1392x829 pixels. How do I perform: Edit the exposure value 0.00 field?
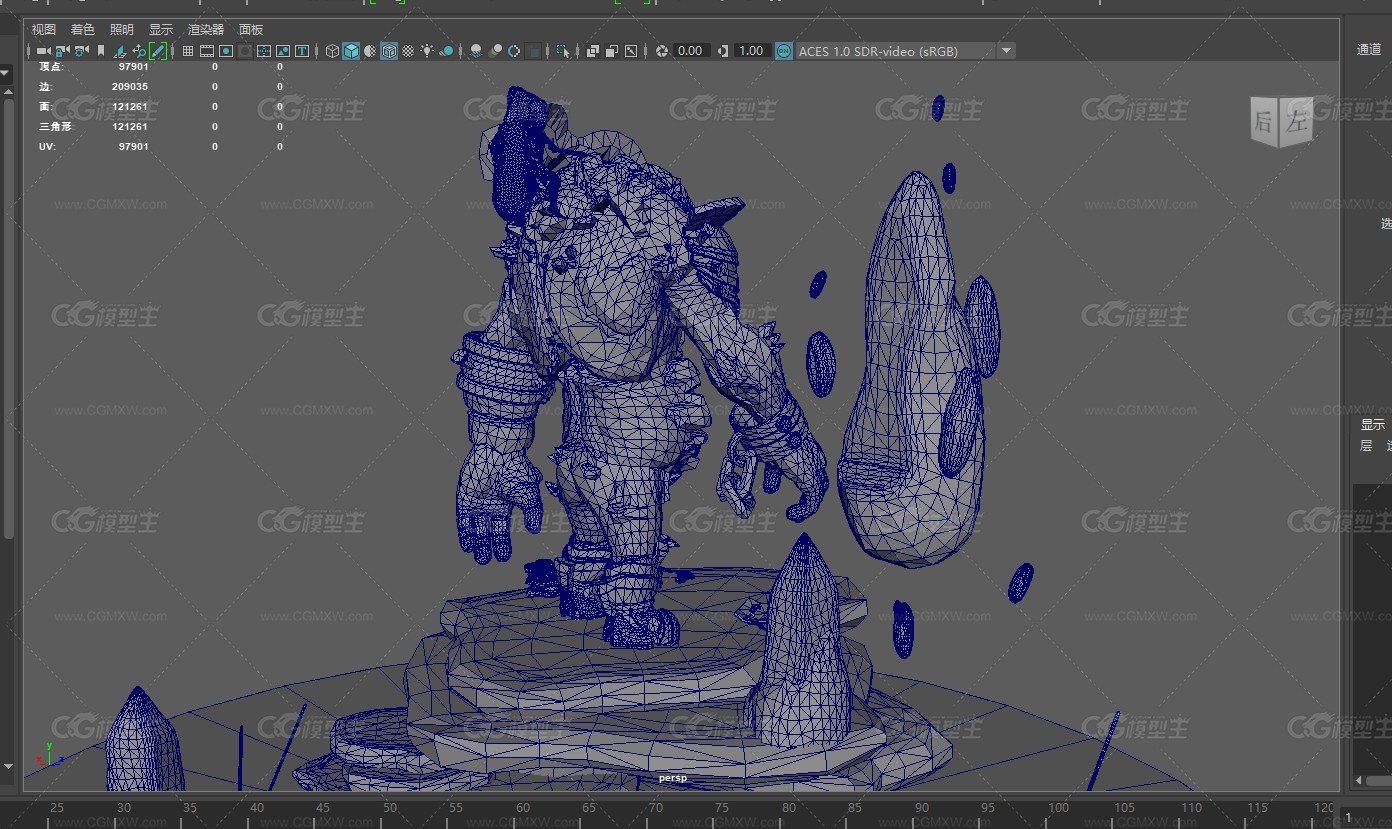692,51
